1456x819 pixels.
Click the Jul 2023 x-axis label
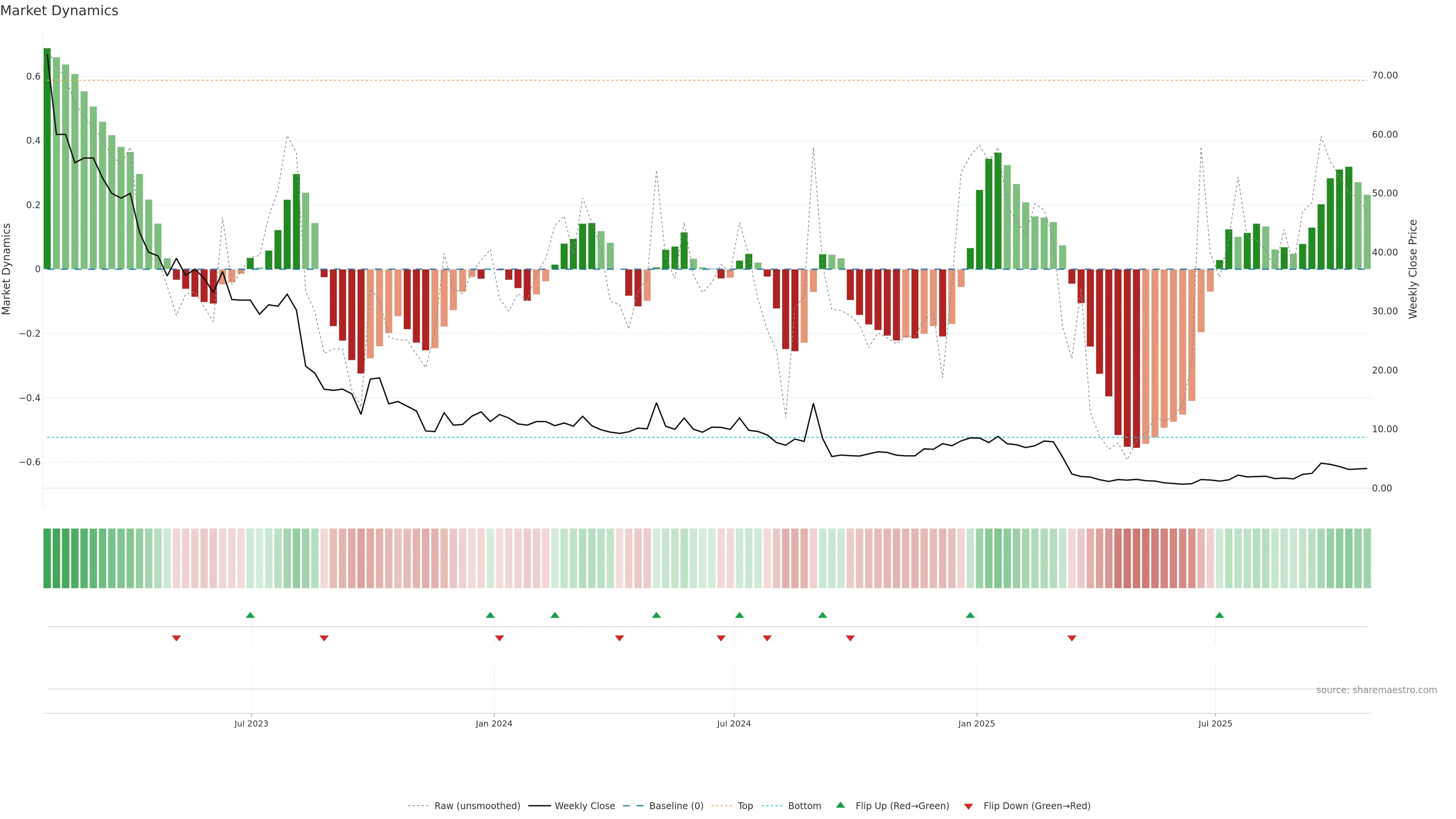[x=251, y=723]
